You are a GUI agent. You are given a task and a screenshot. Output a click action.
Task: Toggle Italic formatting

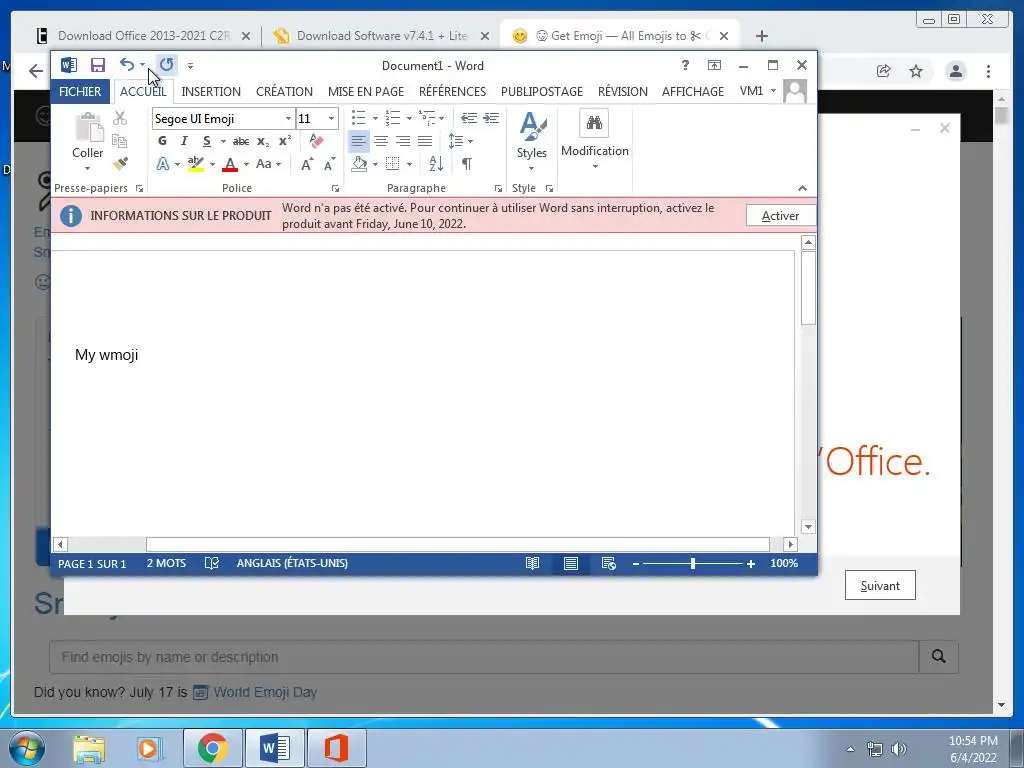pyautogui.click(x=184, y=141)
